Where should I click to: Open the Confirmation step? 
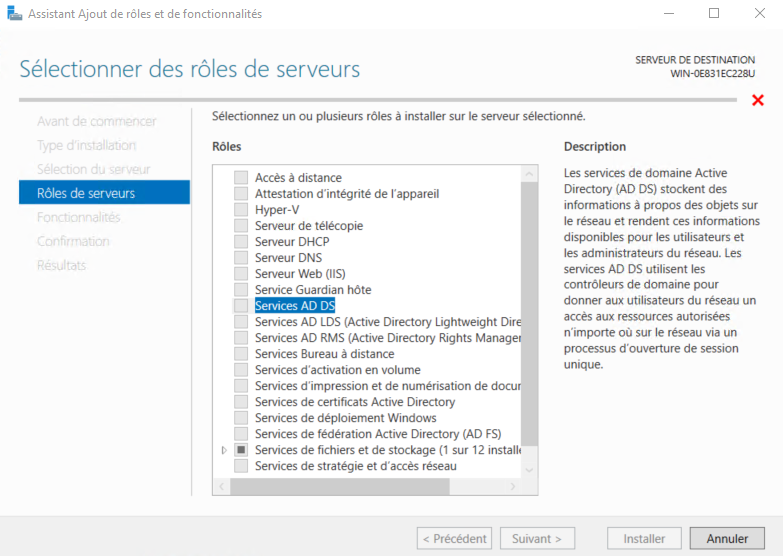coord(73,241)
